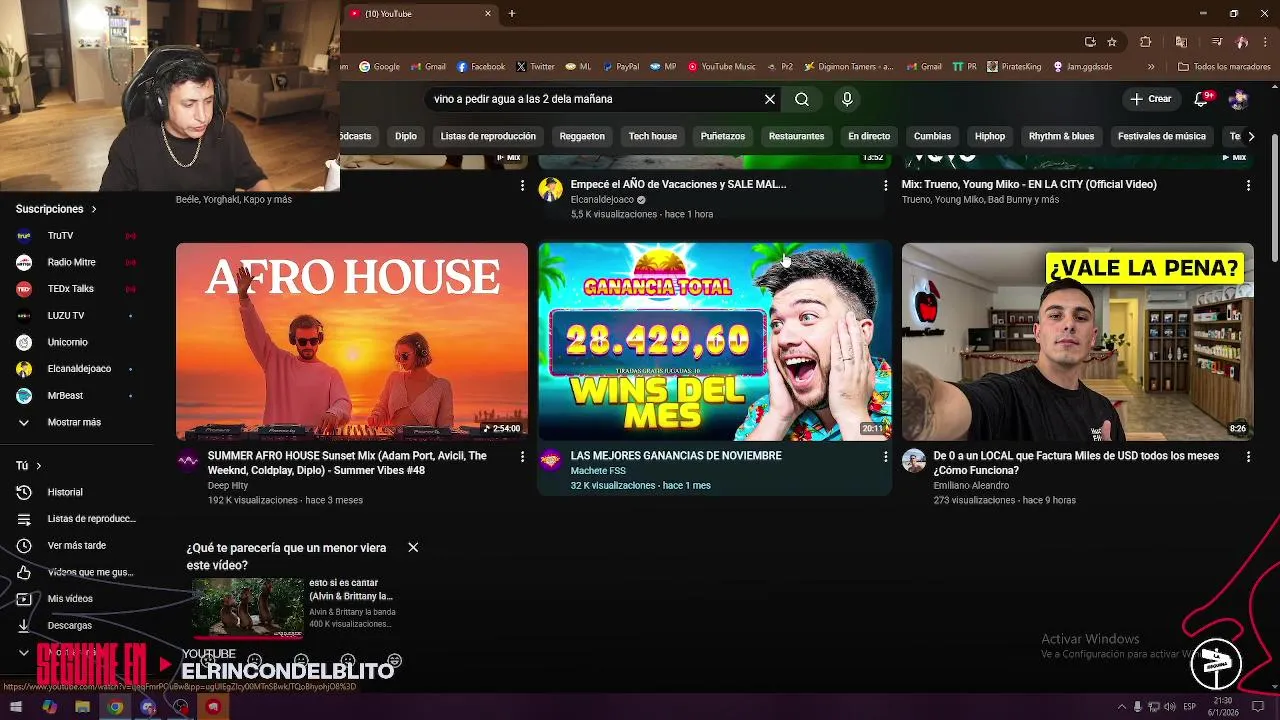Open Historial in the sidebar
Image resolution: width=1280 pixels, height=720 pixels.
tap(77, 492)
